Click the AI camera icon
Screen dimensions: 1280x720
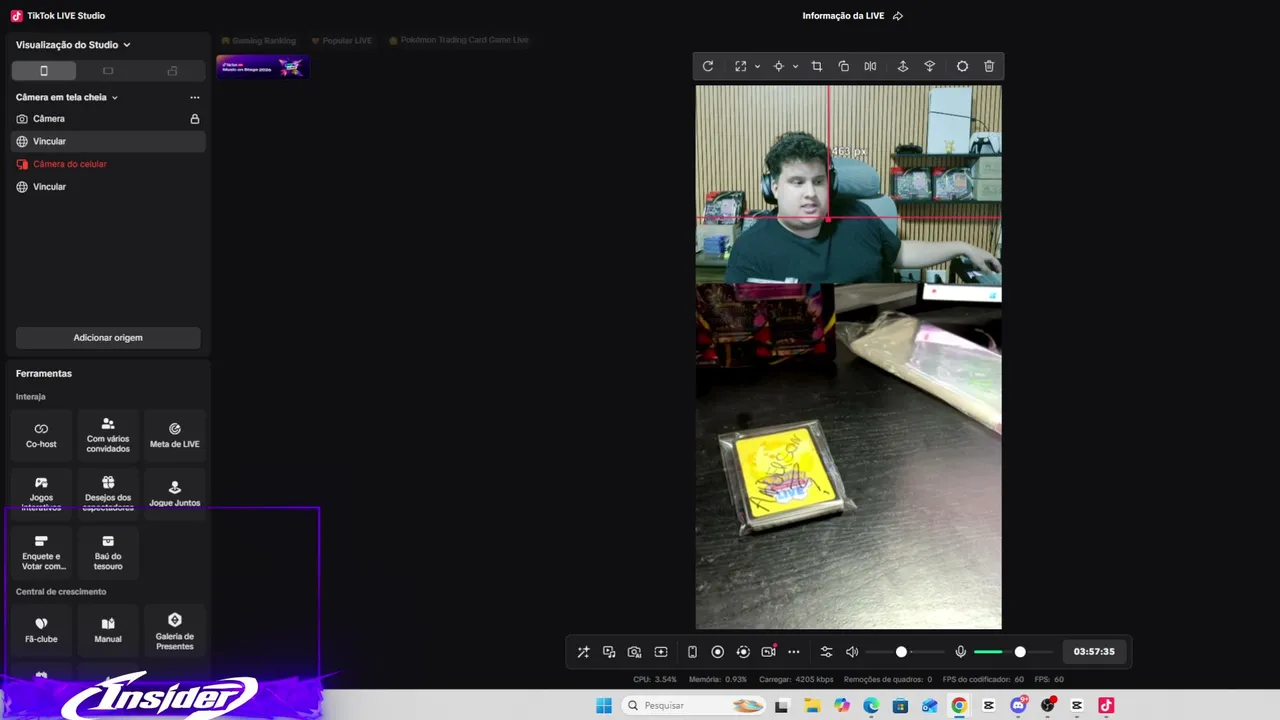point(634,652)
